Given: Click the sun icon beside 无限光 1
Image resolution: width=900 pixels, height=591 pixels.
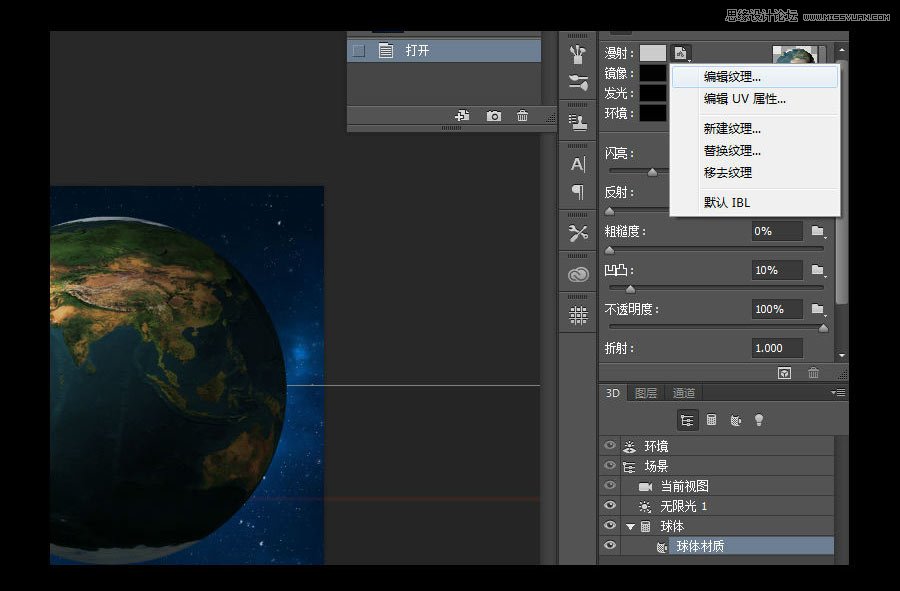Looking at the screenshot, I should coord(645,507).
